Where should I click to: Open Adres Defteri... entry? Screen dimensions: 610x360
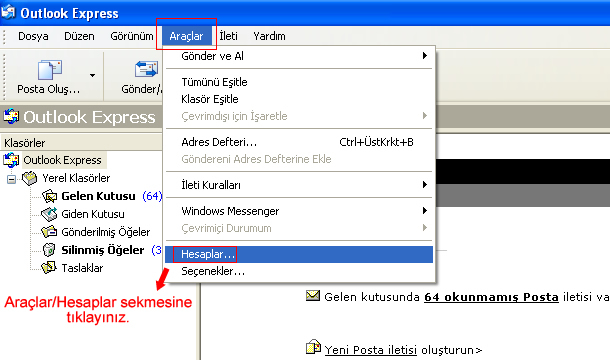299,142
